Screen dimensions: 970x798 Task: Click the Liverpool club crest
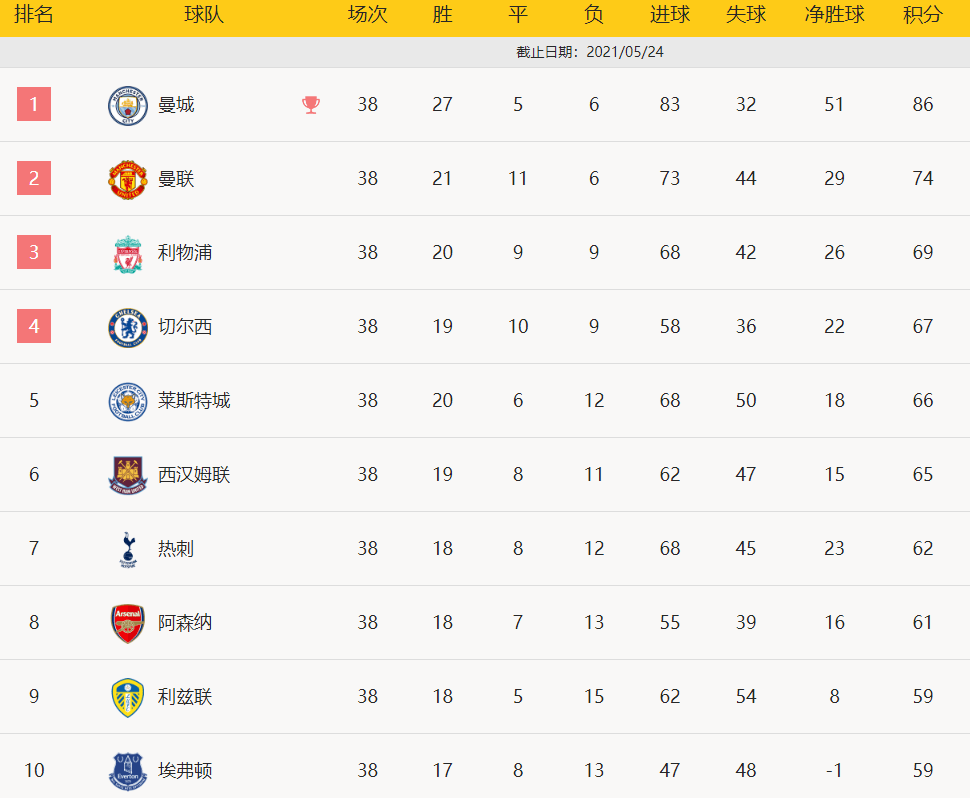coord(127,253)
